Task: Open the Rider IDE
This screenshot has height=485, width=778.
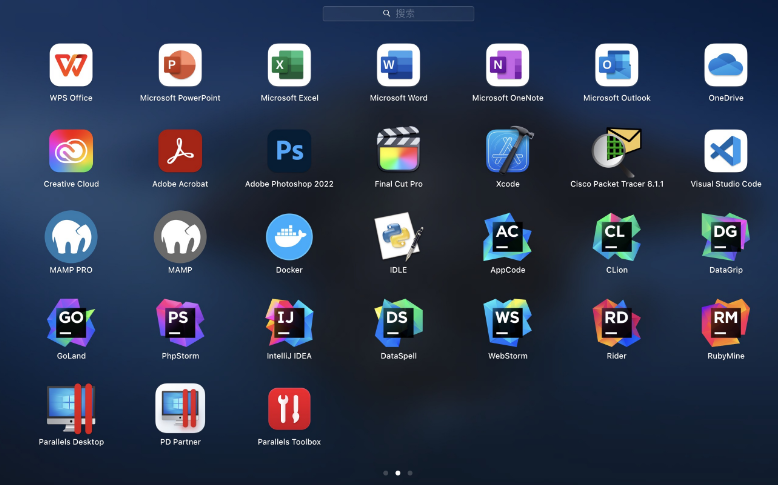Action: [x=617, y=323]
